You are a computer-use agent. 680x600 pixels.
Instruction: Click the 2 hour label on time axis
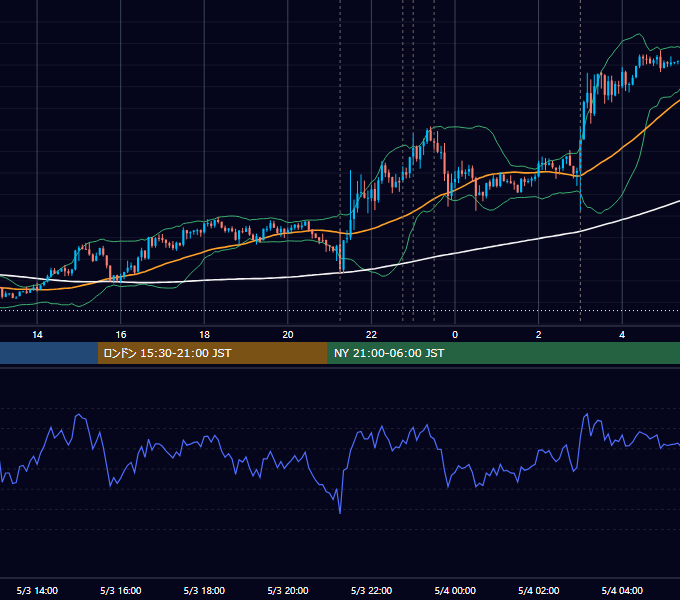pos(539,335)
